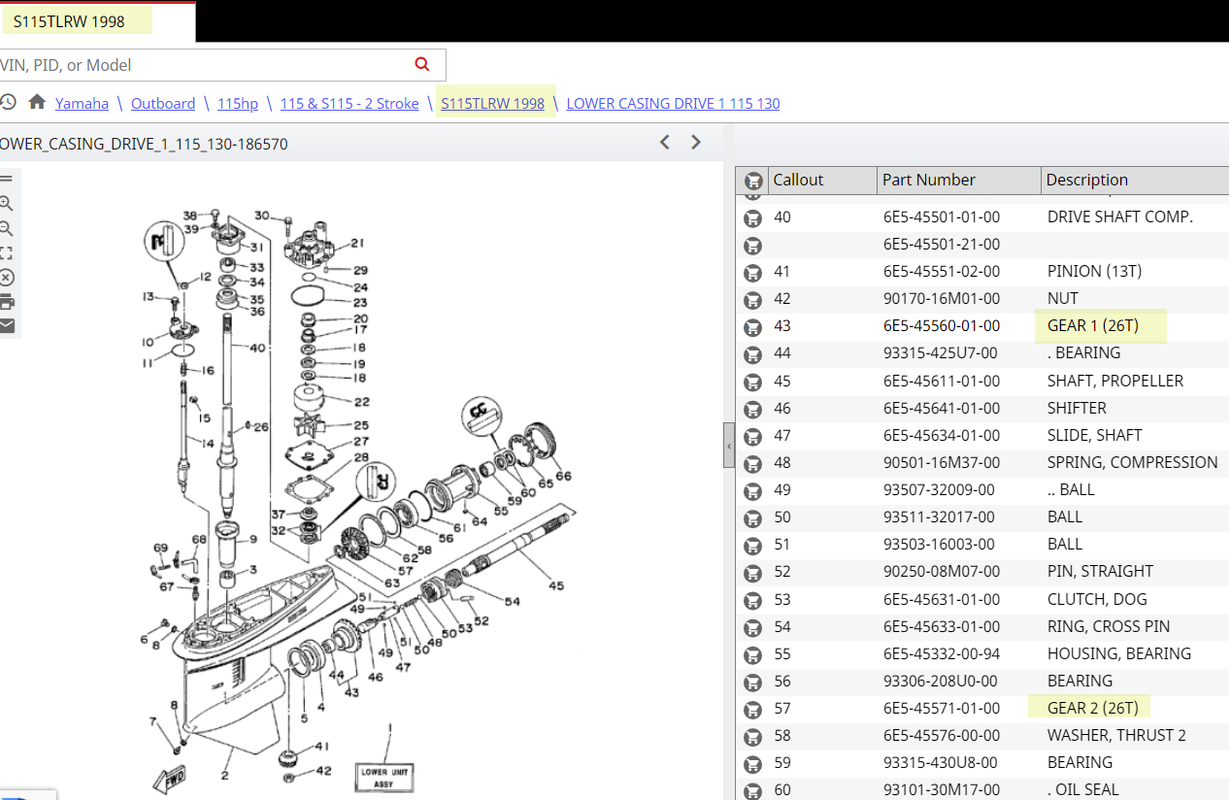This screenshot has width=1229, height=800.
Task: Add CLUTCH, DOG to cart
Action: click(752, 599)
